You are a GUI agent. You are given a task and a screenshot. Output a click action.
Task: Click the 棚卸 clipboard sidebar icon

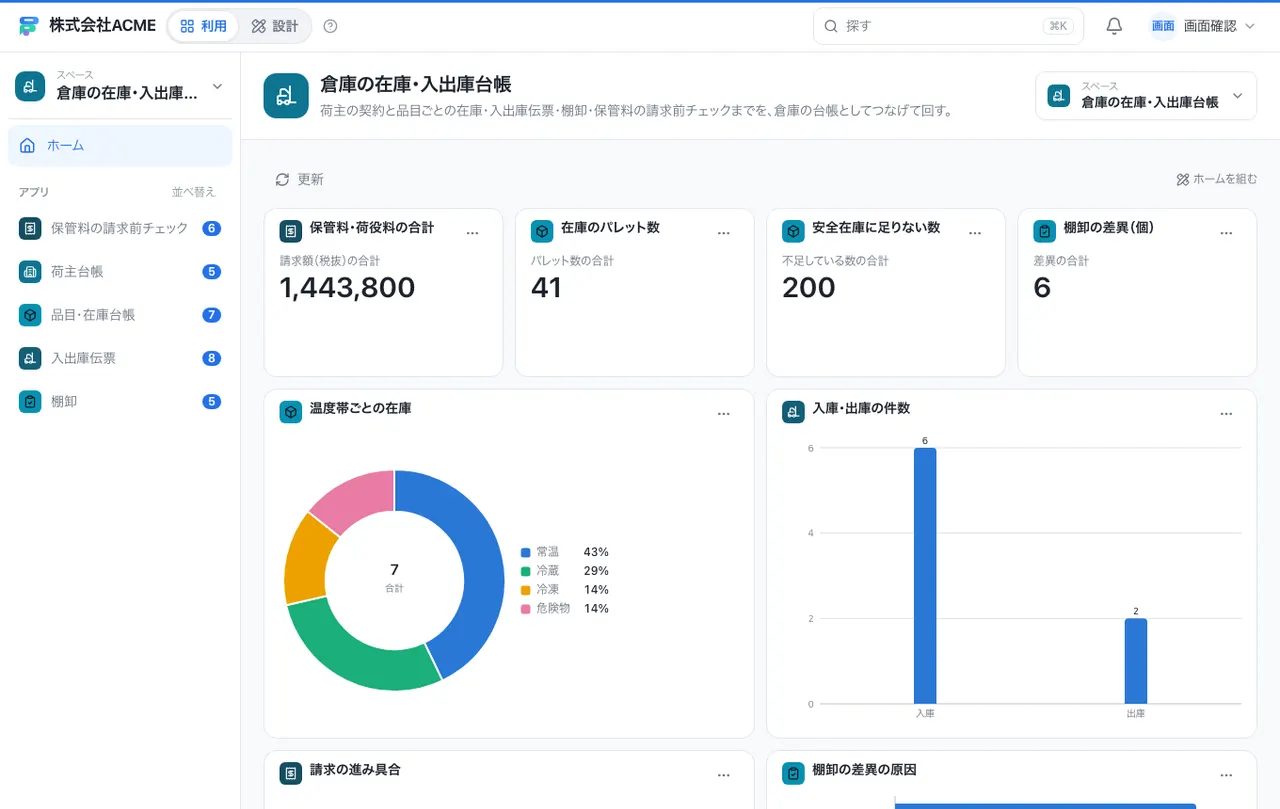click(x=30, y=401)
